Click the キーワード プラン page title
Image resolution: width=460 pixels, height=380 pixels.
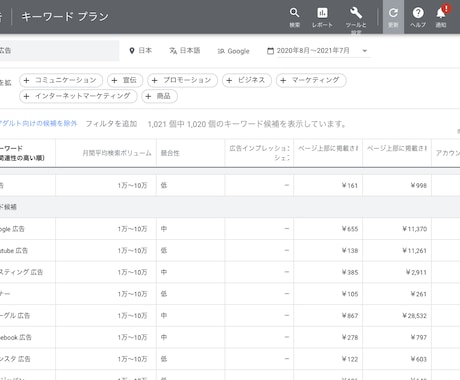pyautogui.click(x=65, y=16)
